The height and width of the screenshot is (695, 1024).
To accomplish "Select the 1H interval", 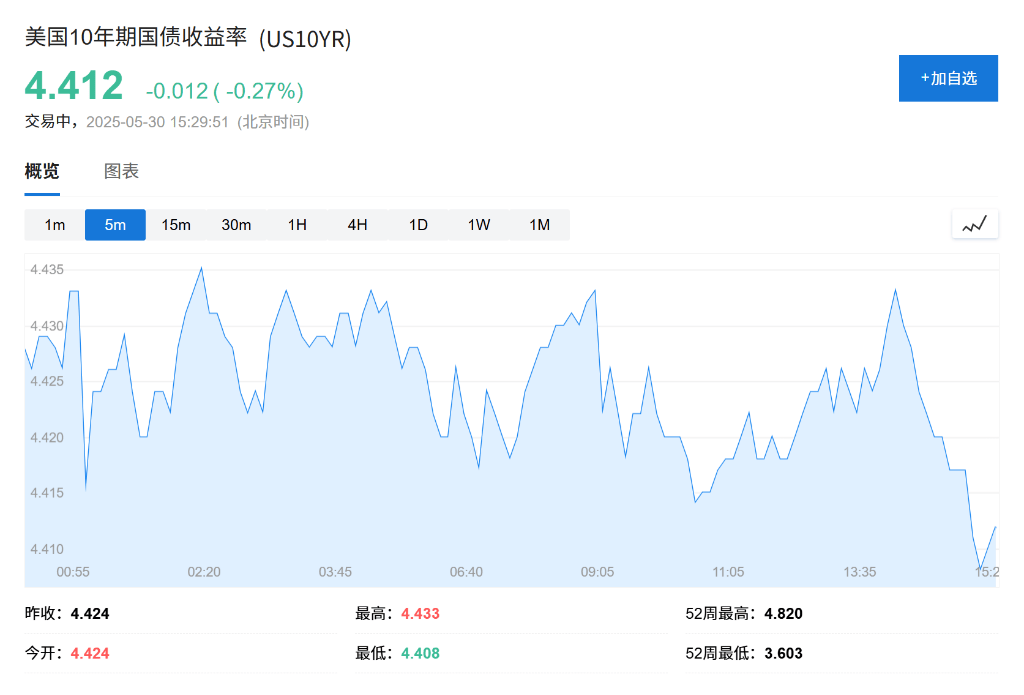I will [x=297, y=225].
